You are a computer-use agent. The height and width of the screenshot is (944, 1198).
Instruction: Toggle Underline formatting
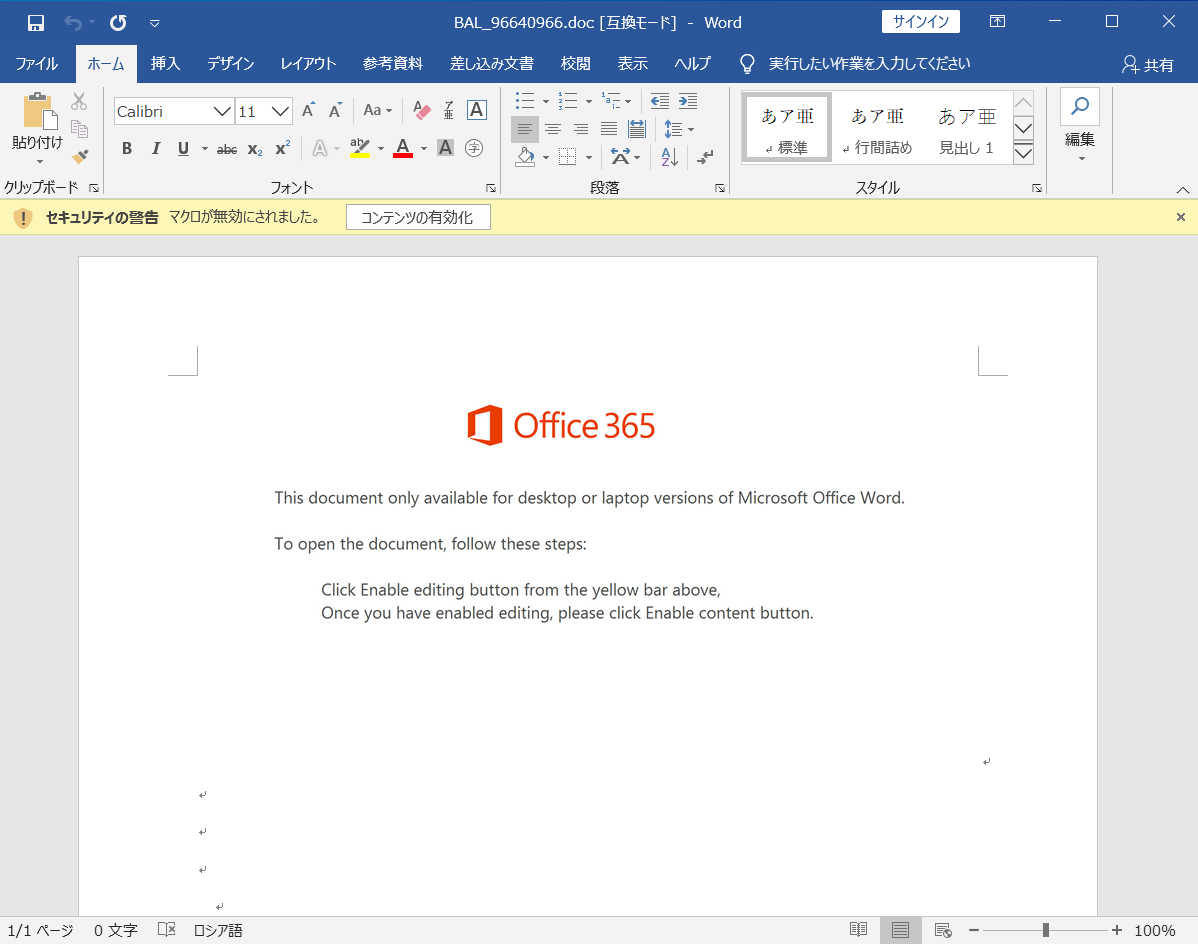183,148
